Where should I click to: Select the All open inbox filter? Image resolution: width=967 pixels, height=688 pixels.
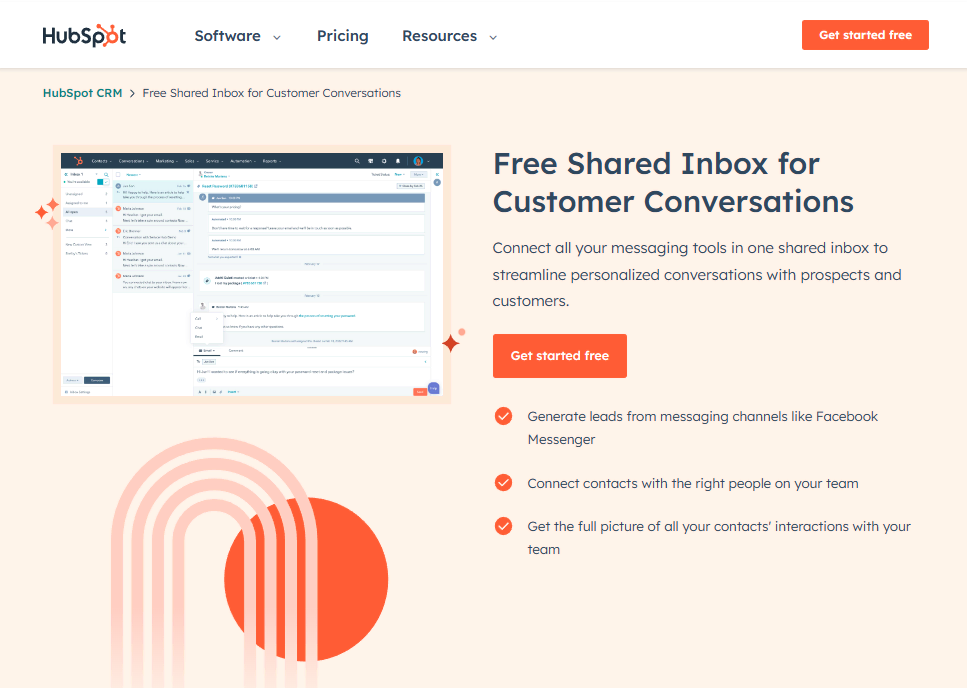72,212
